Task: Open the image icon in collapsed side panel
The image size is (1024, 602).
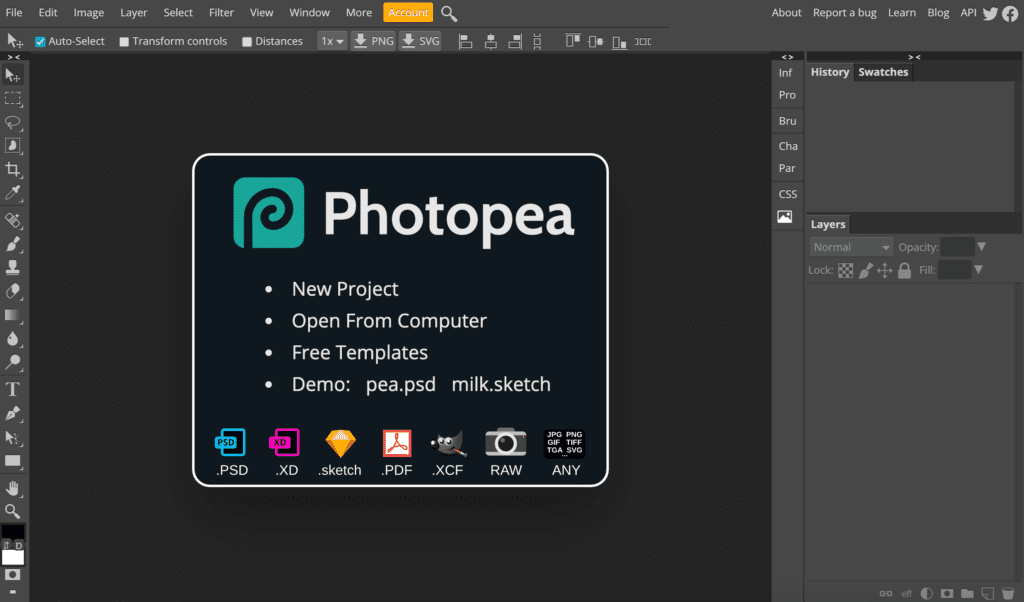Action: click(x=784, y=217)
